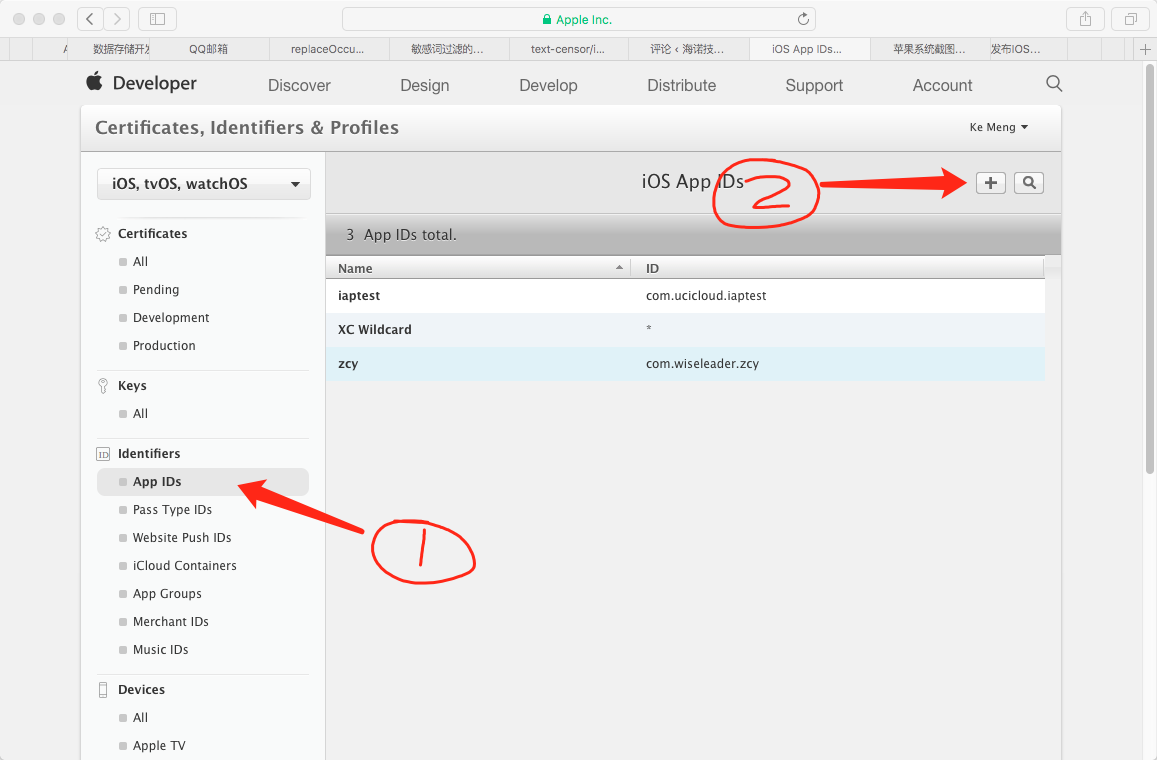Sort by the Name column header
Image resolution: width=1157 pixels, height=760 pixels.
click(x=478, y=269)
